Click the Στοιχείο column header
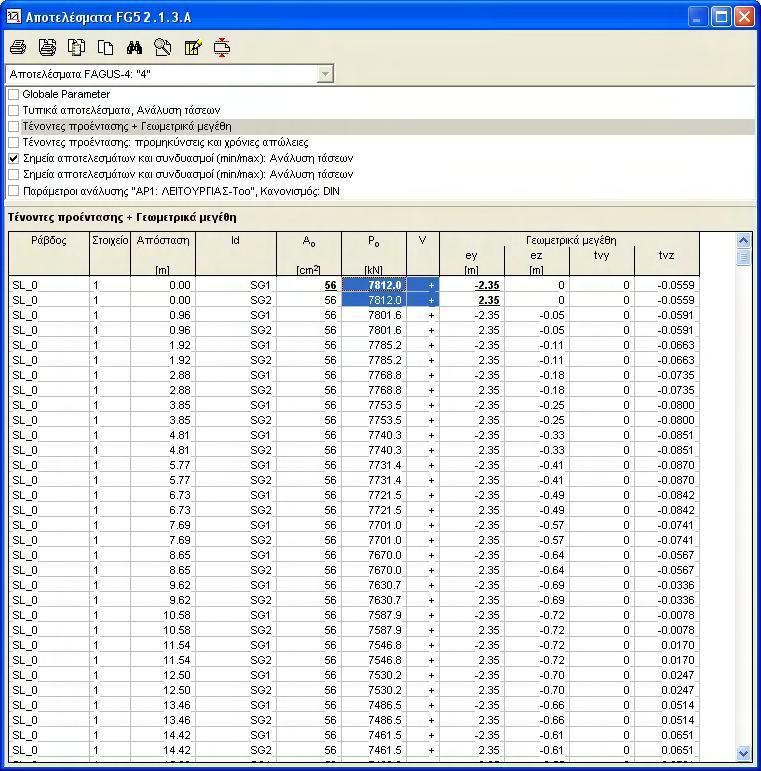This screenshot has width=761, height=771. tap(110, 254)
